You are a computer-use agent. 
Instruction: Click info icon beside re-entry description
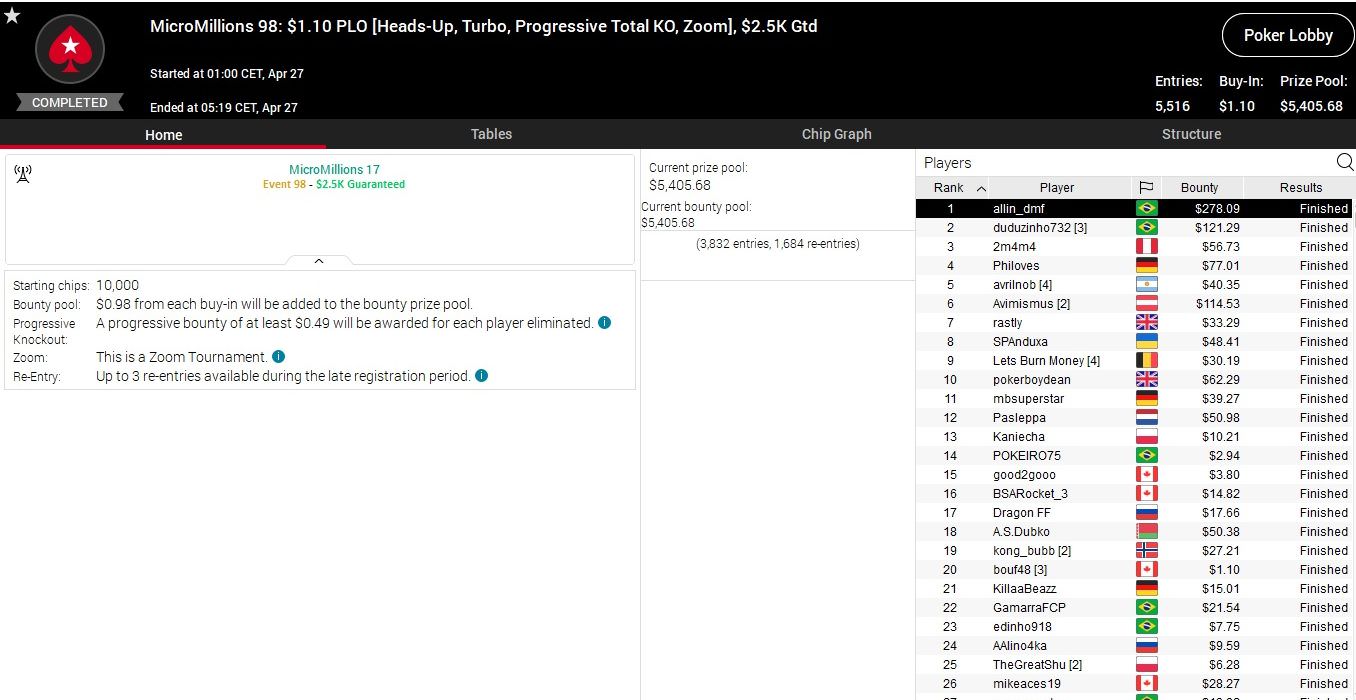coord(481,376)
